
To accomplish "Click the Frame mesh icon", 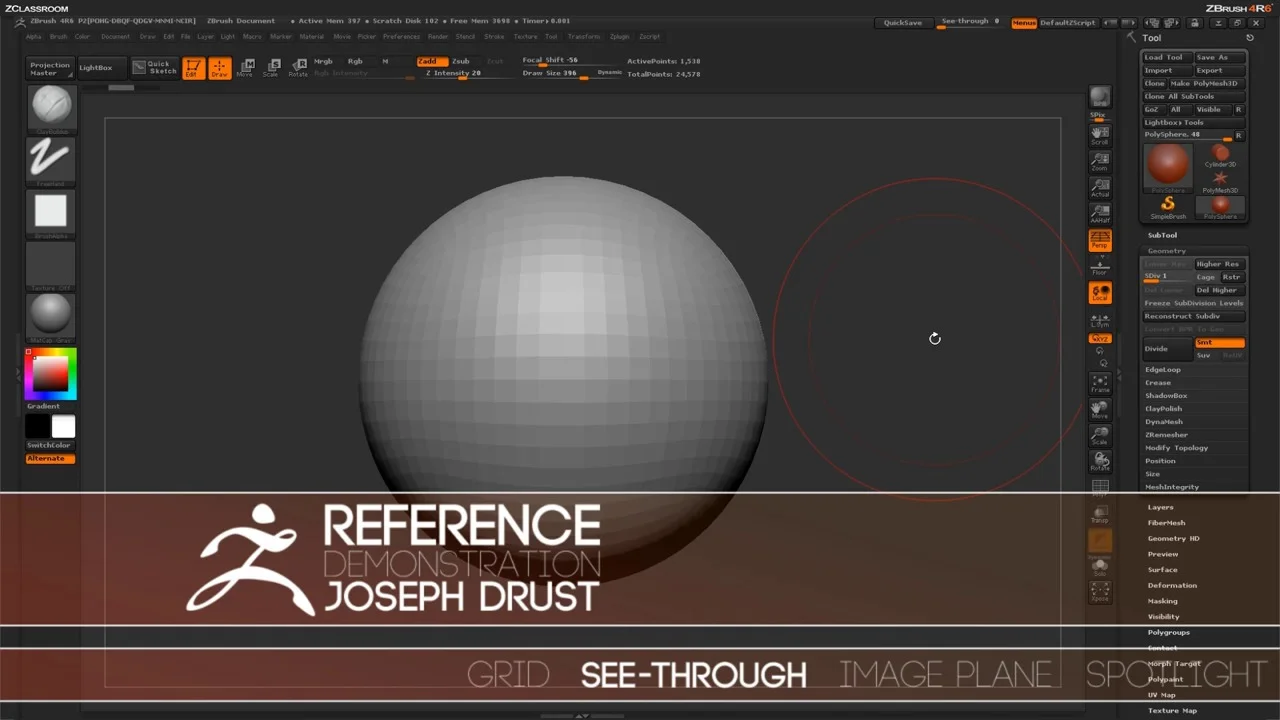I will [x=1100, y=383].
